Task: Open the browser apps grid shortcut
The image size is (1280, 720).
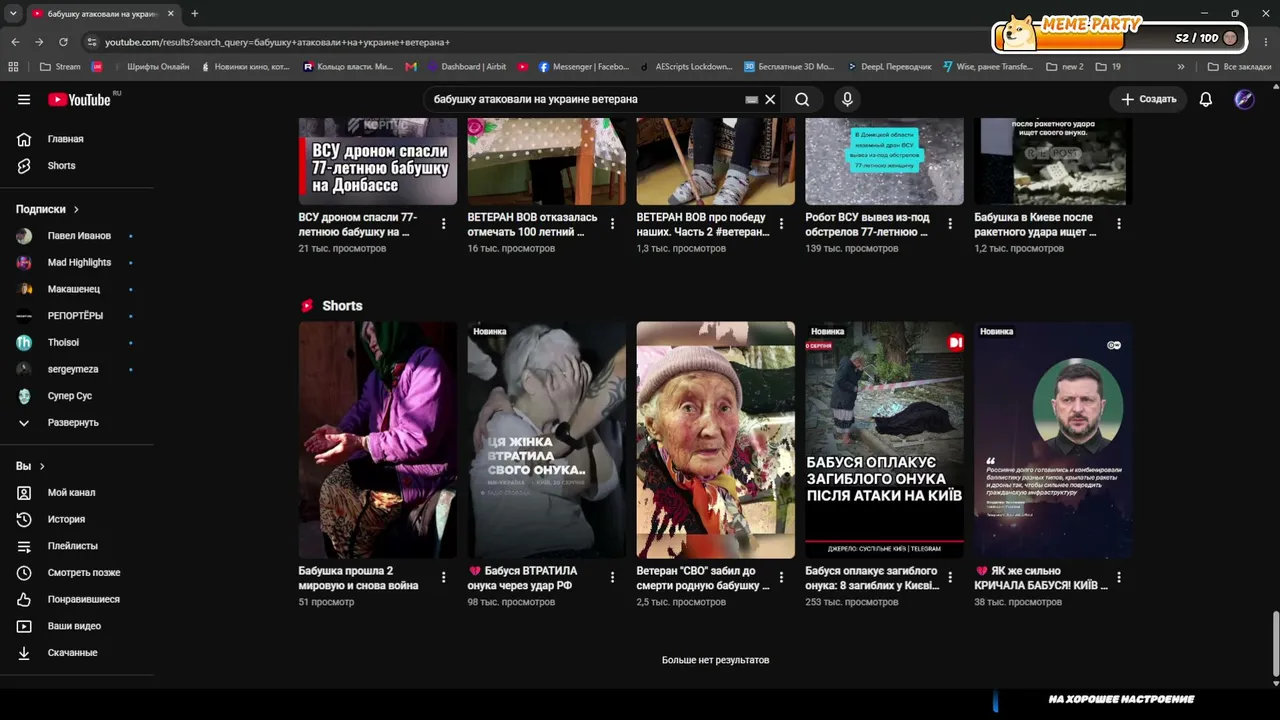Action: click(13, 67)
